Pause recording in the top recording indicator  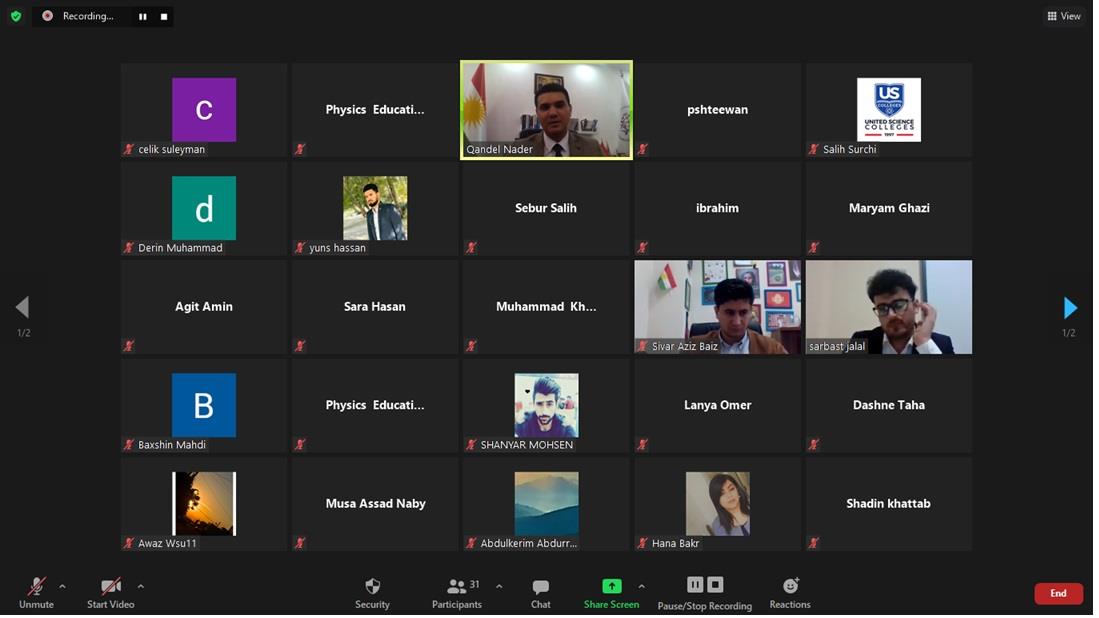(143, 16)
